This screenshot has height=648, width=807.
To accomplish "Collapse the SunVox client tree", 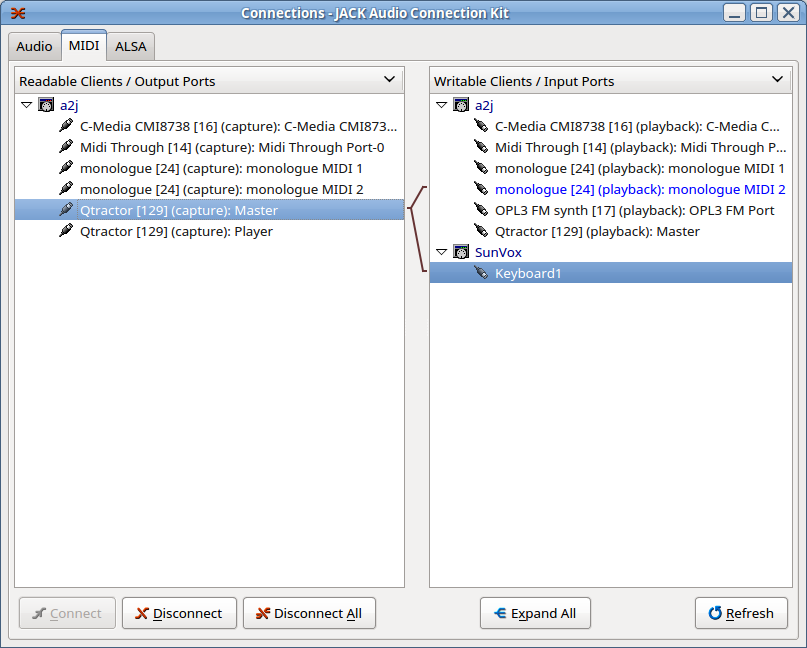I will tap(442, 252).
